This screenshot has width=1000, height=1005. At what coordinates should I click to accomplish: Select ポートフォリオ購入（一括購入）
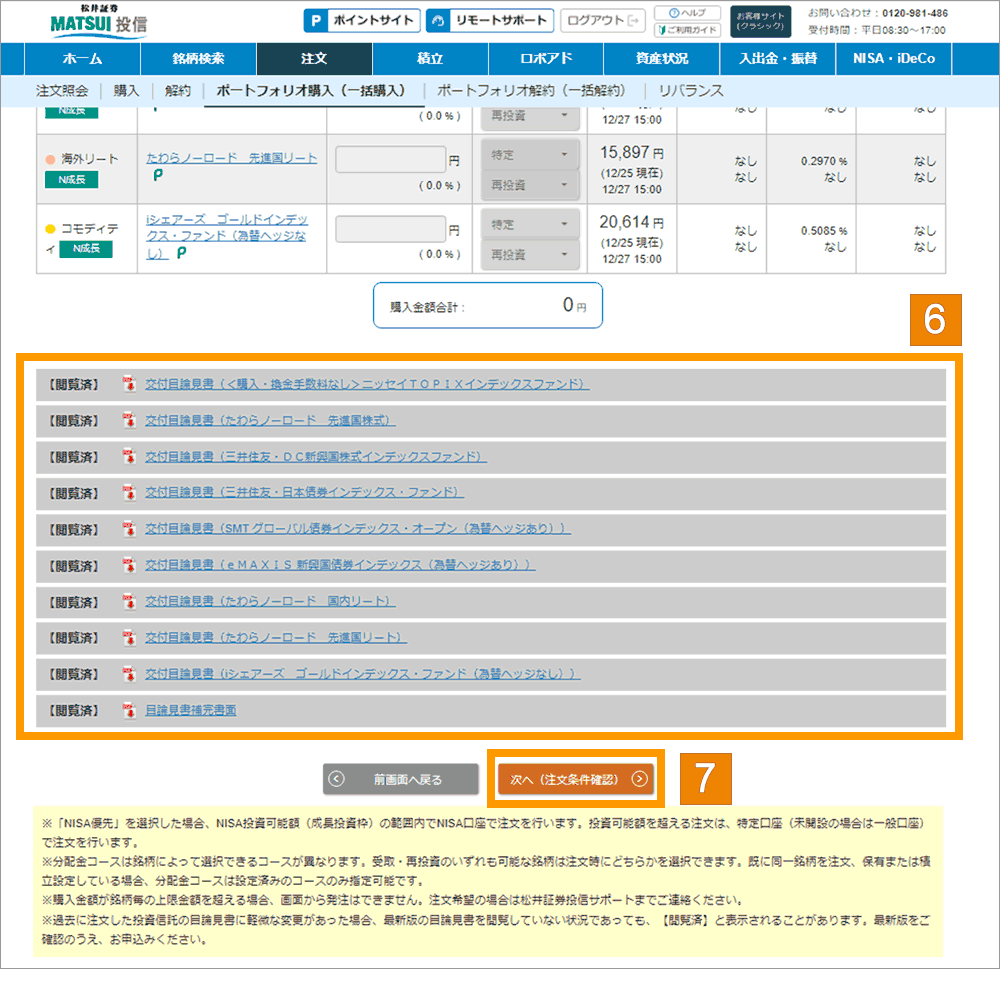(314, 91)
